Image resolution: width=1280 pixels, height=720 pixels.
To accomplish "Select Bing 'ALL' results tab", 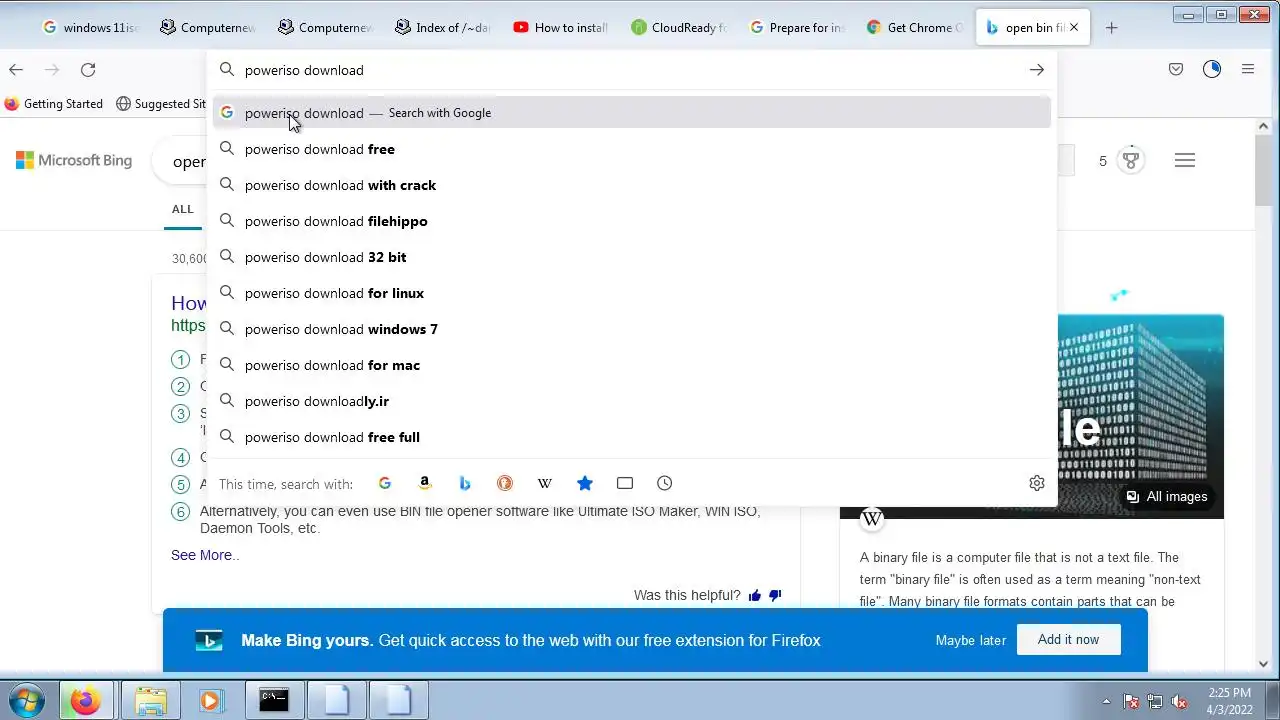I will point(182,209).
